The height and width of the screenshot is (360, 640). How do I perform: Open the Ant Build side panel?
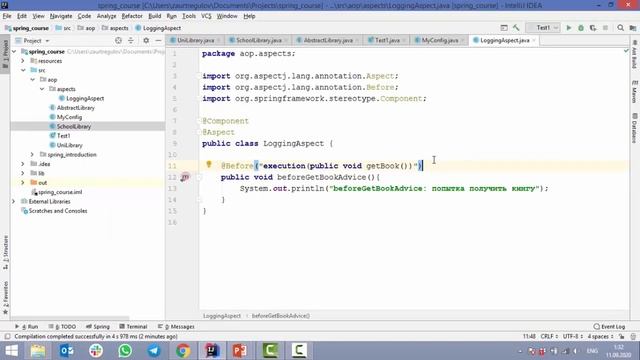634,54
